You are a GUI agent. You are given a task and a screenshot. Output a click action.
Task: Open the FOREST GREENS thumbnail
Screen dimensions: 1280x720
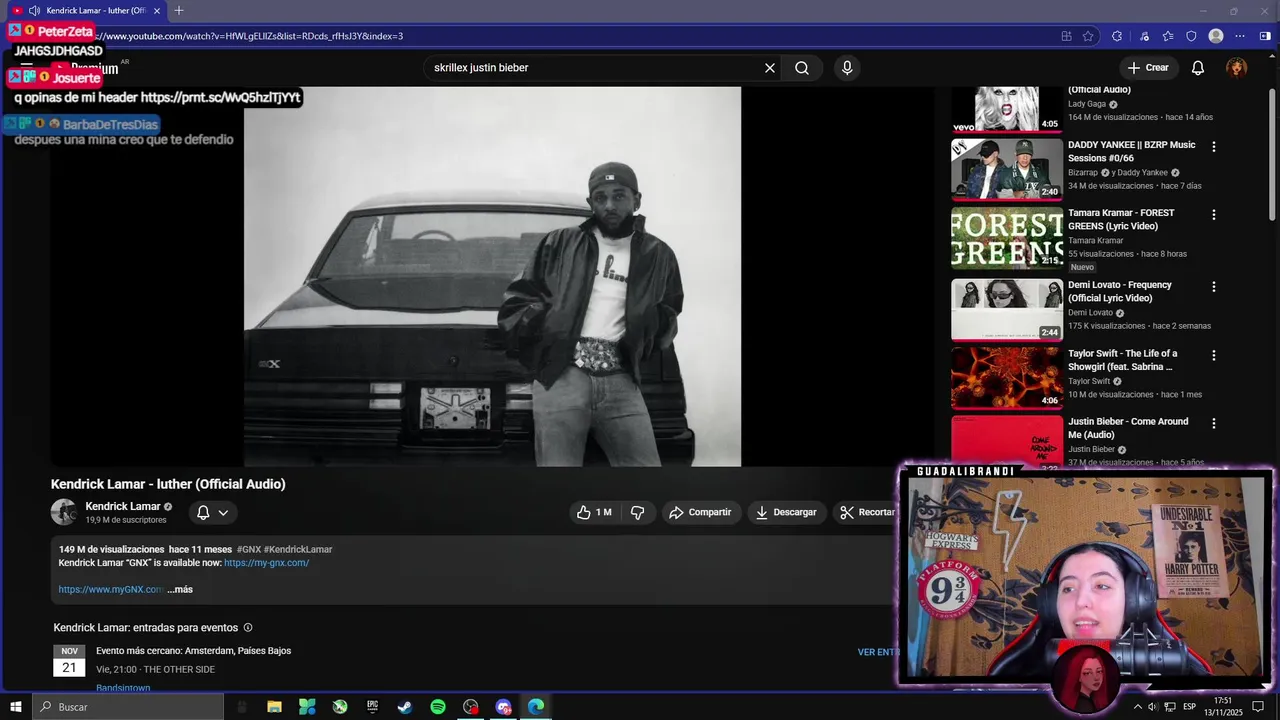[1007, 238]
